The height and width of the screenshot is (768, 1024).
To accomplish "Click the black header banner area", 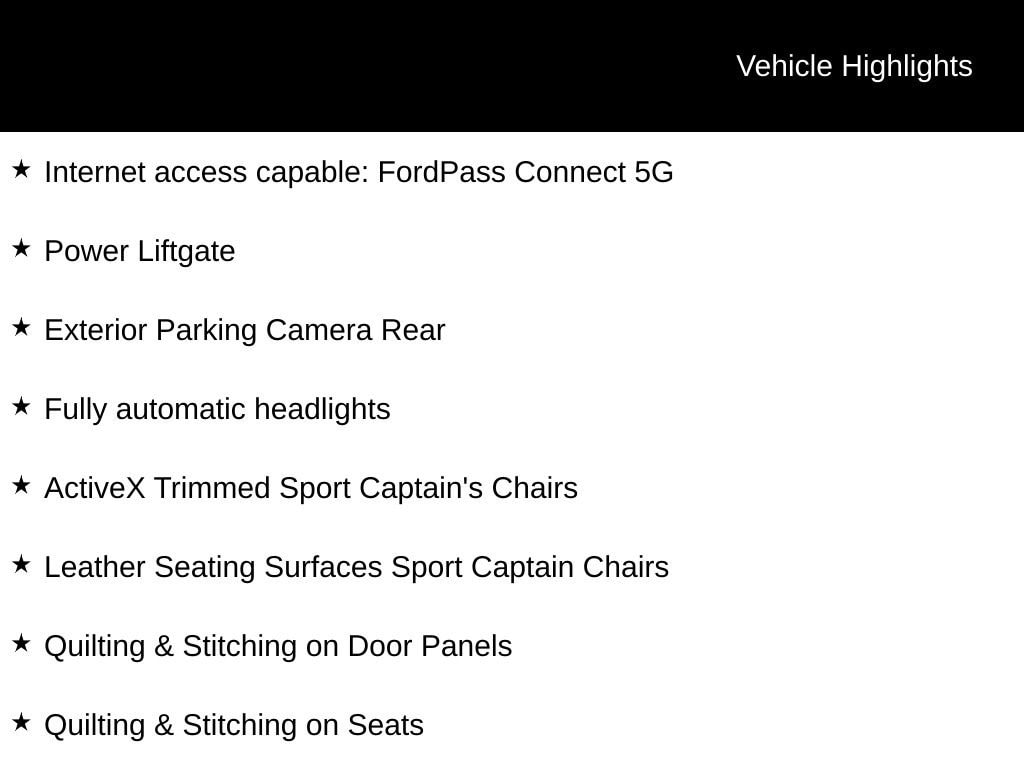I will point(512,66).
